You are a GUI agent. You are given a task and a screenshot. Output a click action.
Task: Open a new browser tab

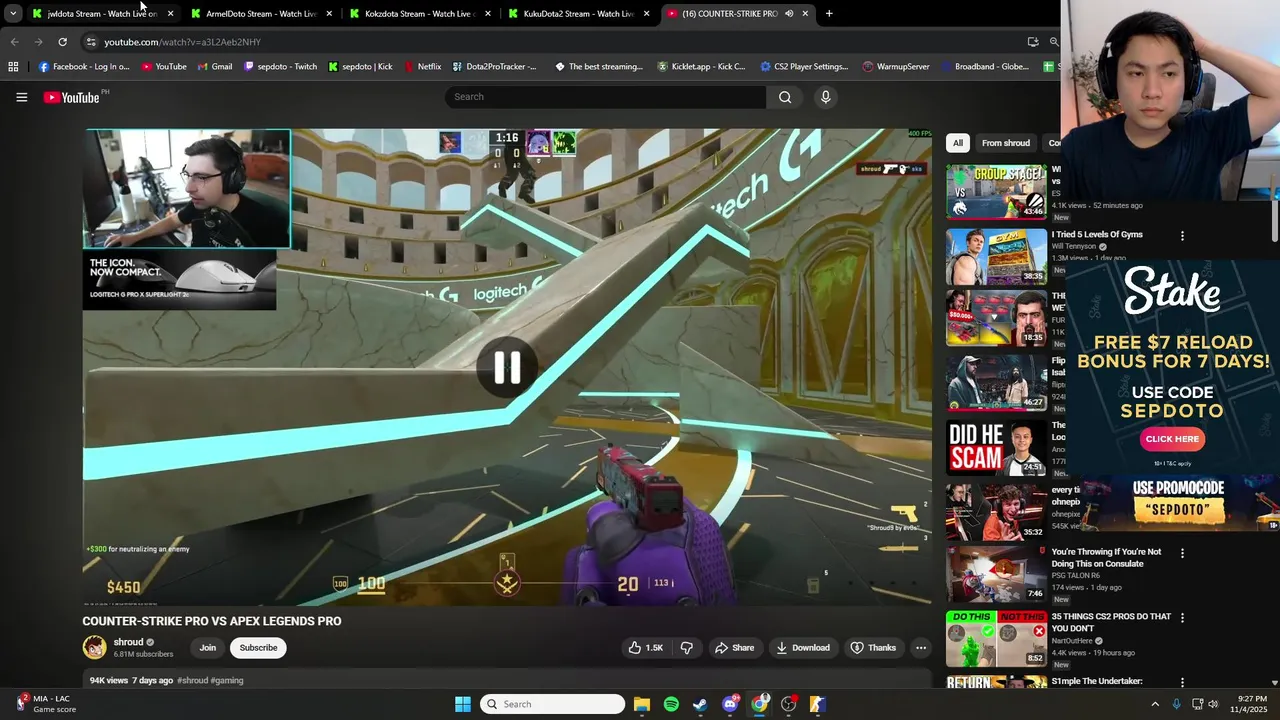coord(829,14)
